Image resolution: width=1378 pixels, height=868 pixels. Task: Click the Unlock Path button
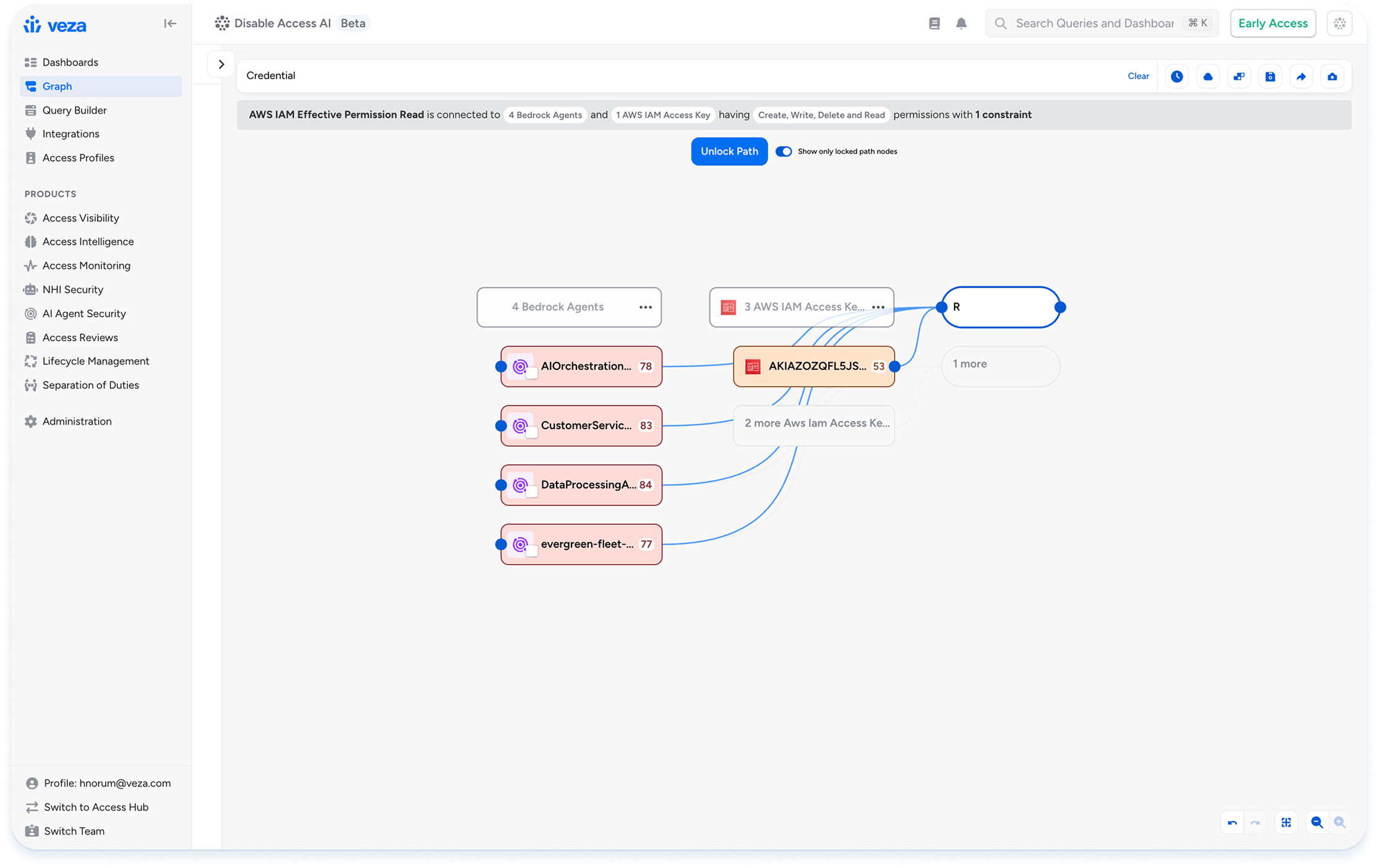coord(729,151)
